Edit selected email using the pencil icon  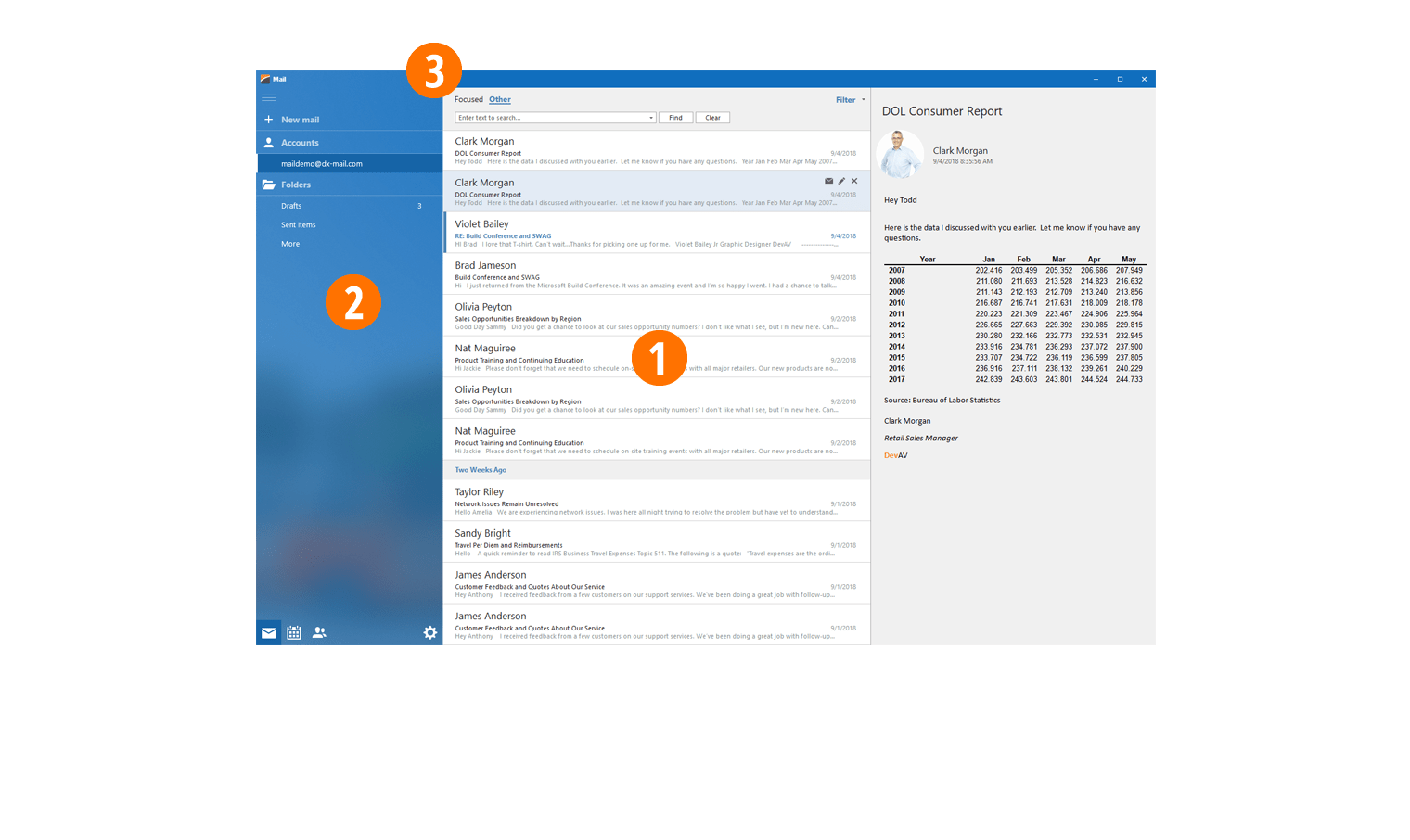coord(841,181)
